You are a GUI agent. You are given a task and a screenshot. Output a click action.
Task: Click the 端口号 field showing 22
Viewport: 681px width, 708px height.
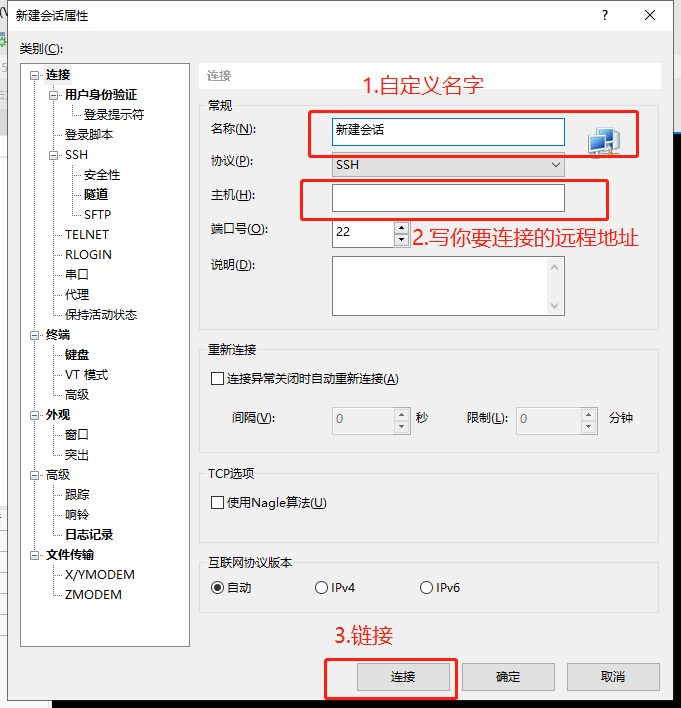click(363, 234)
